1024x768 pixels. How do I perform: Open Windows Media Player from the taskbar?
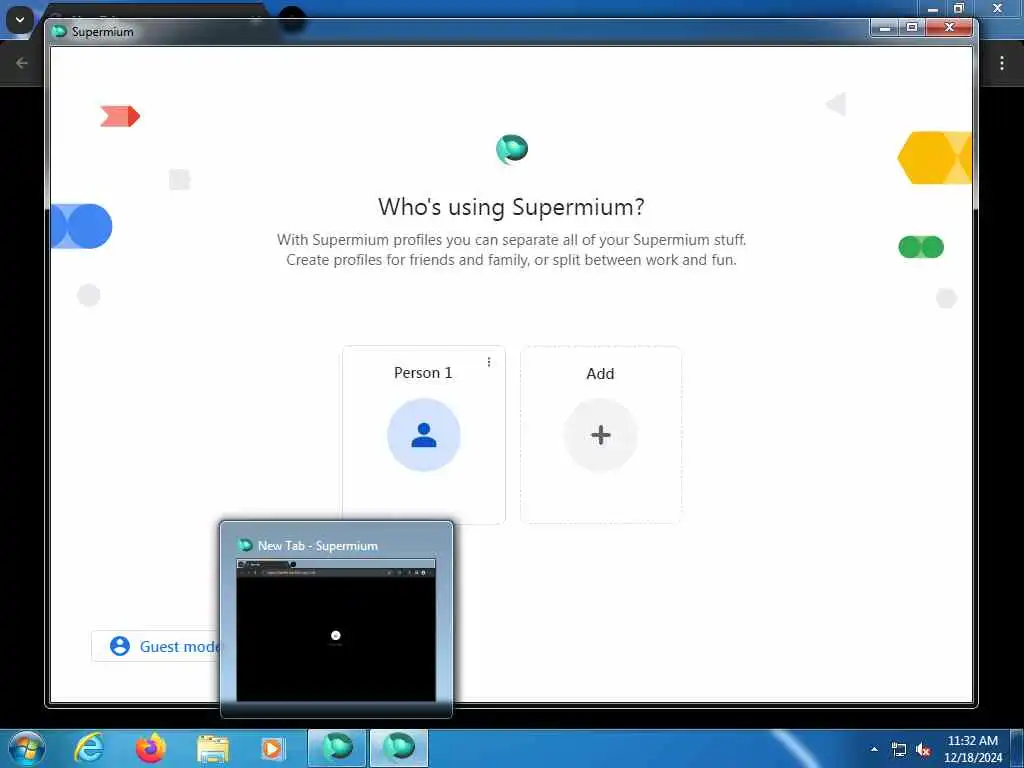point(272,749)
